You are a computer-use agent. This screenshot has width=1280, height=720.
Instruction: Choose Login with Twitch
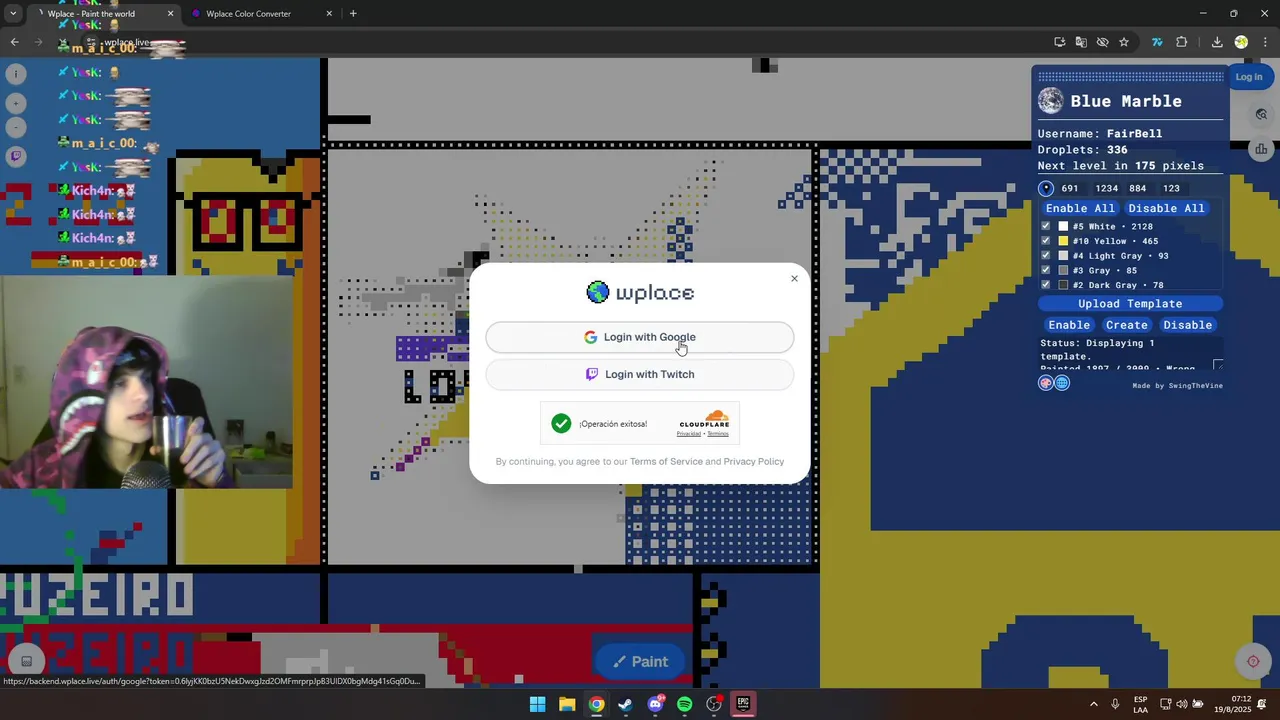[640, 374]
